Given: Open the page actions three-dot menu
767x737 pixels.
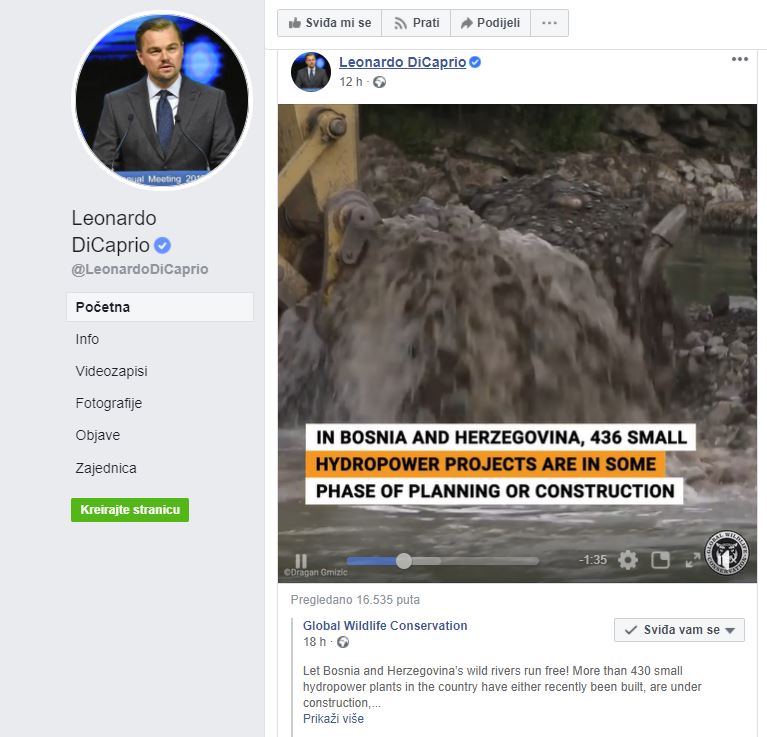Looking at the screenshot, I should [549, 23].
